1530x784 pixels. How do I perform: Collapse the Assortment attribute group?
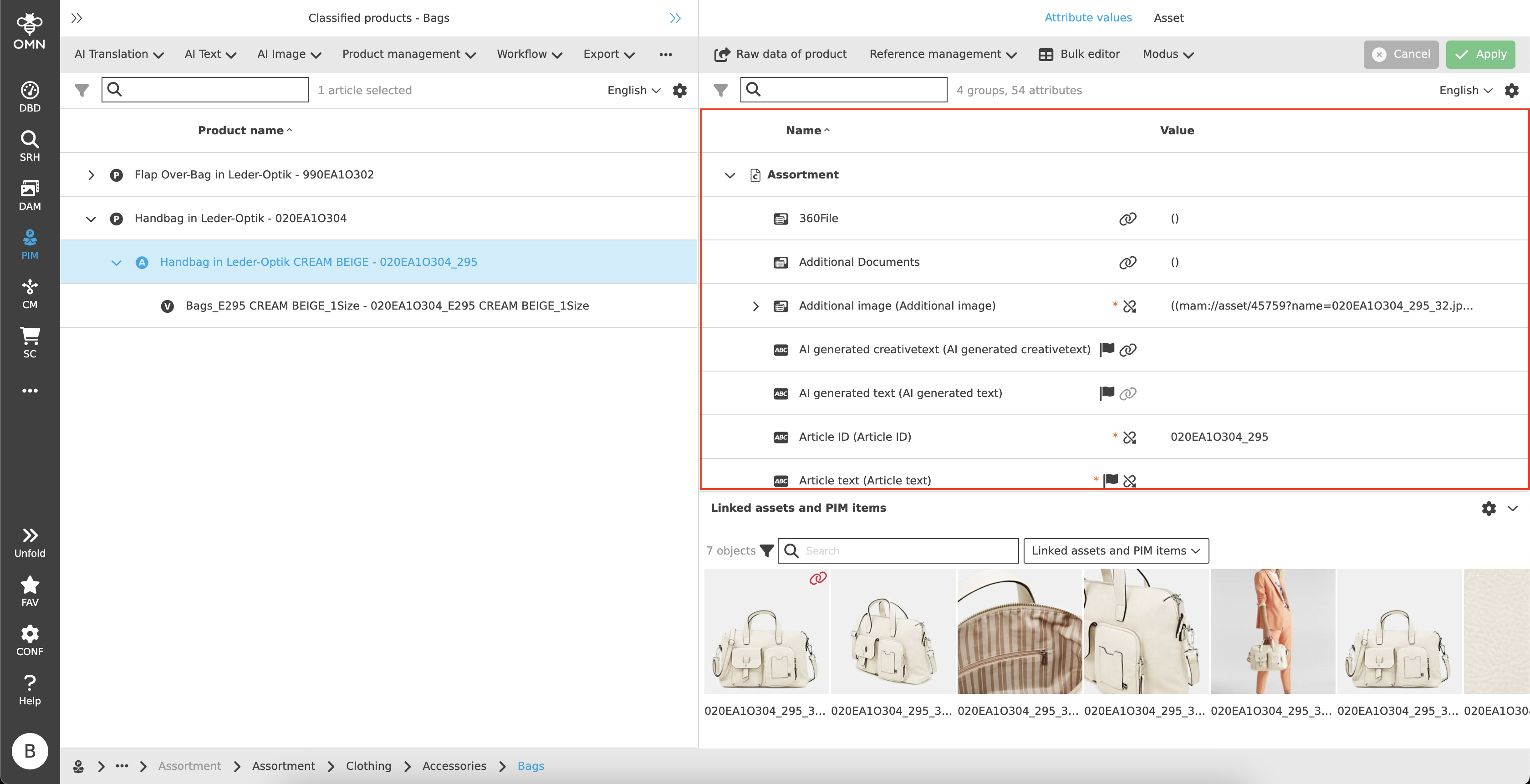[x=730, y=175]
